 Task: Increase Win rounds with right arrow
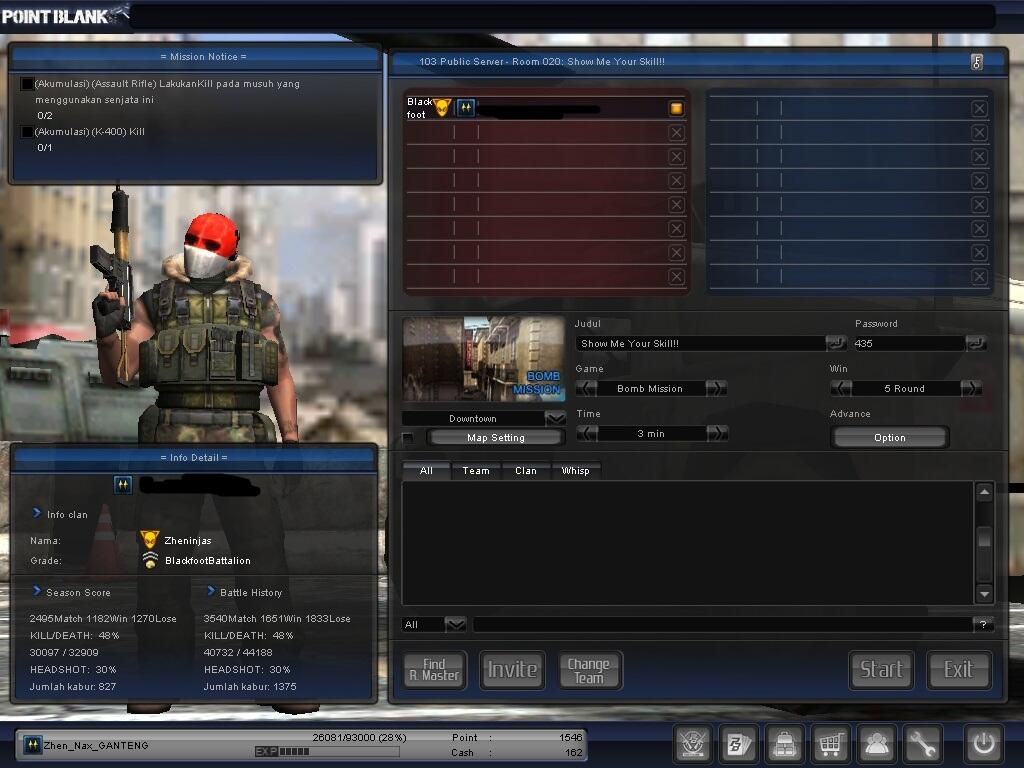(x=971, y=389)
